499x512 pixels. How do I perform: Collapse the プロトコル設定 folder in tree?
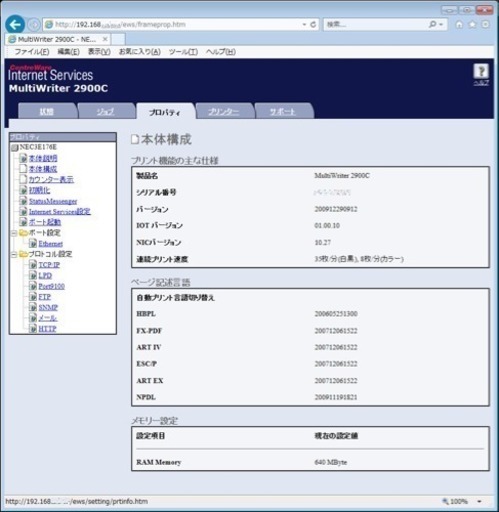click(x=14, y=255)
